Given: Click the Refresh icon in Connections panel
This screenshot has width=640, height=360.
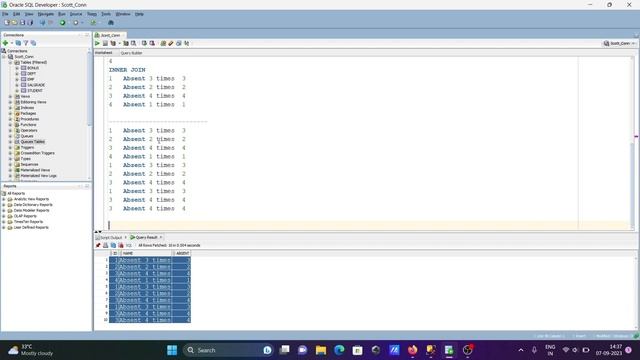Looking at the screenshot, I should pos(18,43).
